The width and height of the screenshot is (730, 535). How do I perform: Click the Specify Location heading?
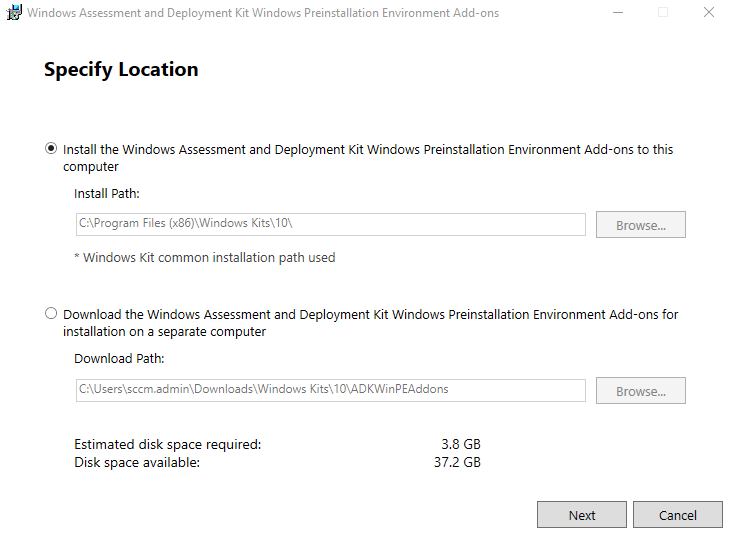click(121, 70)
